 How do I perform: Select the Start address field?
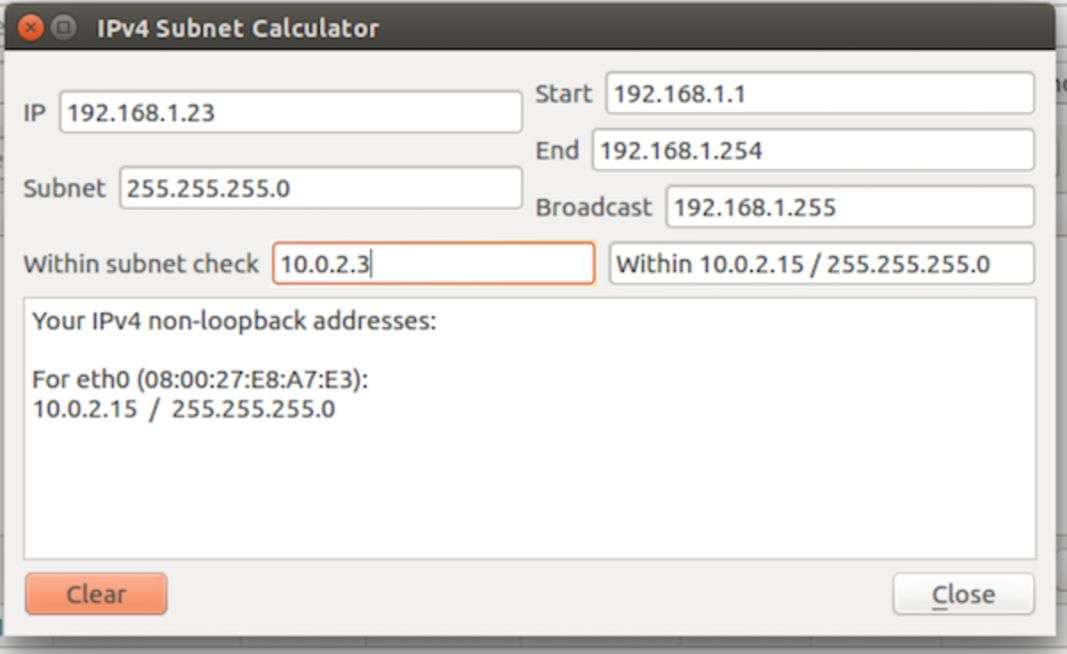pyautogui.click(x=819, y=94)
